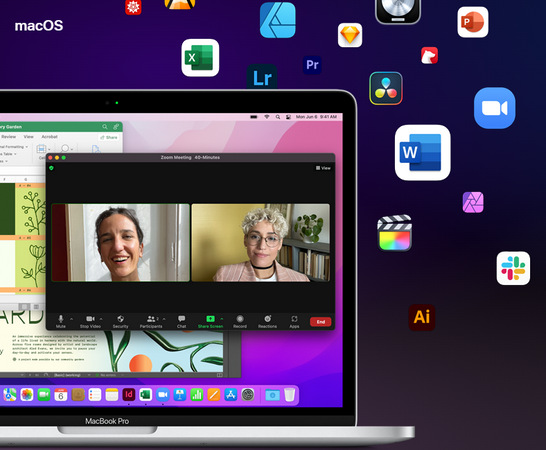Launch Pages from the Dock
The height and width of the screenshot is (450, 546).
tap(213, 395)
